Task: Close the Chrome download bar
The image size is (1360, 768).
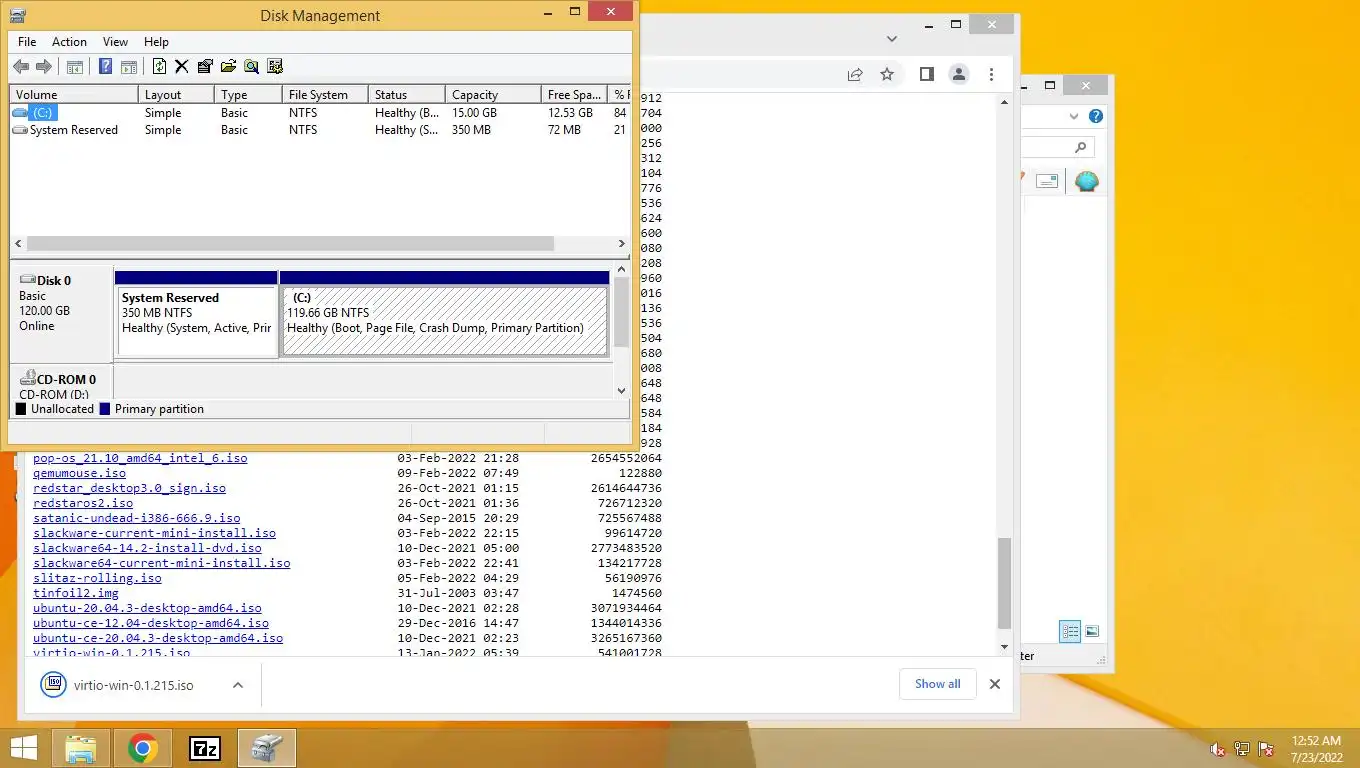Action: click(x=994, y=684)
